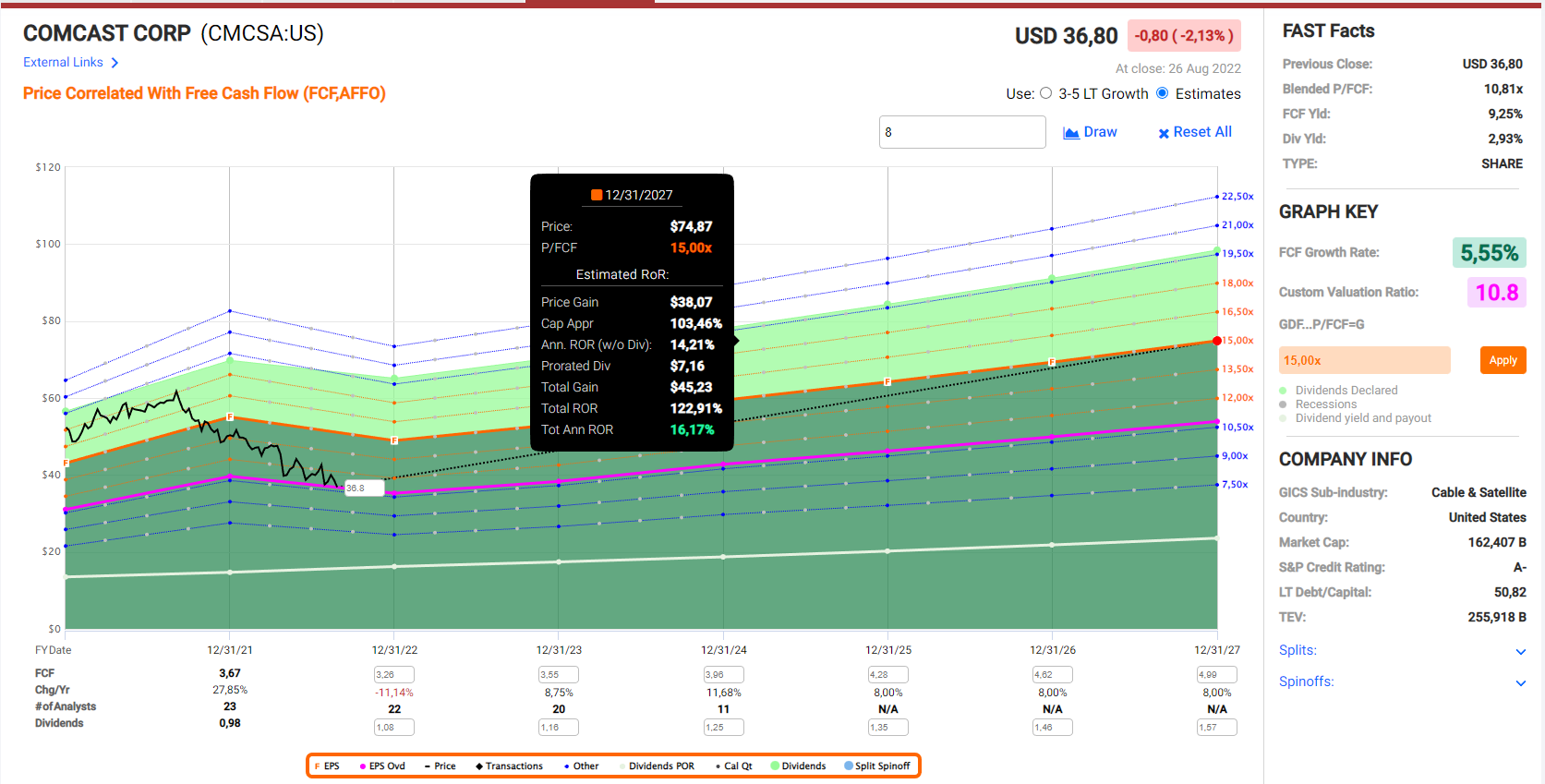Toggle EPS legend marker in chart legend

click(x=318, y=766)
